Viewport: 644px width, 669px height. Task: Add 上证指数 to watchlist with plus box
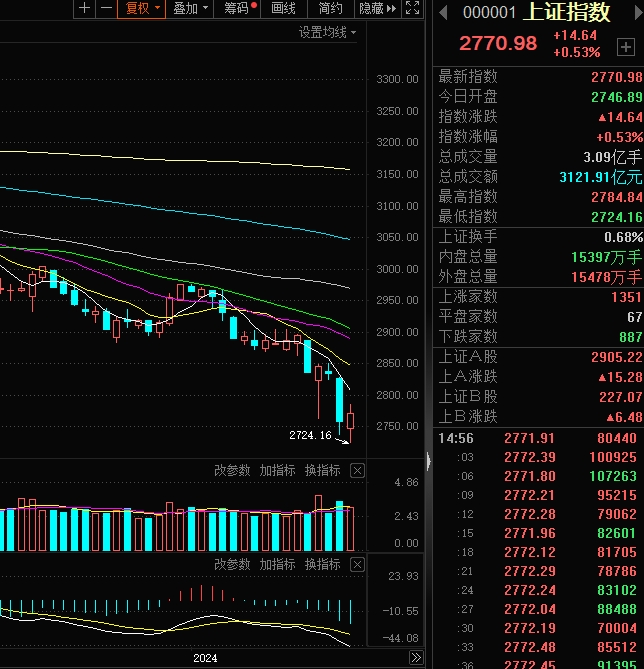tap(626, 47)
